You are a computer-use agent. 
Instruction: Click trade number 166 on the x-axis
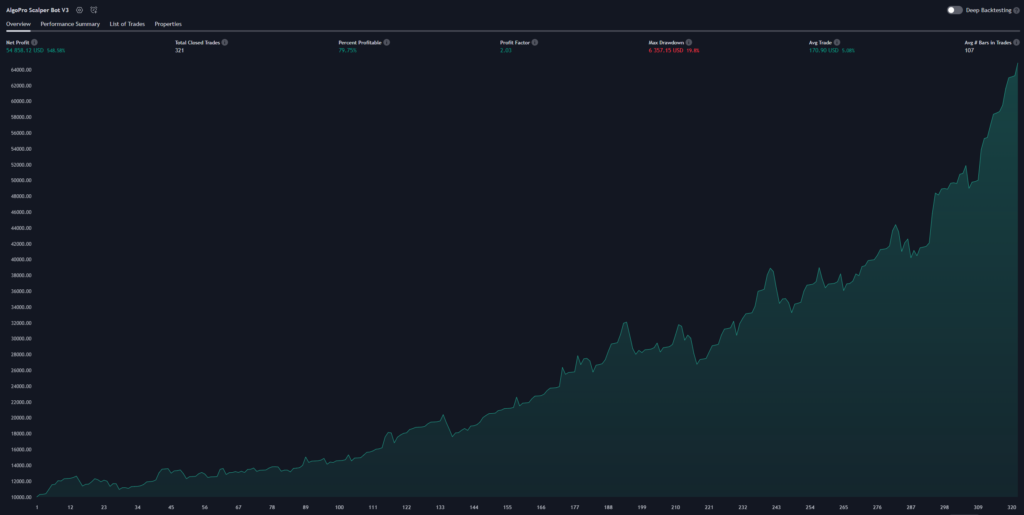[540, 507]
